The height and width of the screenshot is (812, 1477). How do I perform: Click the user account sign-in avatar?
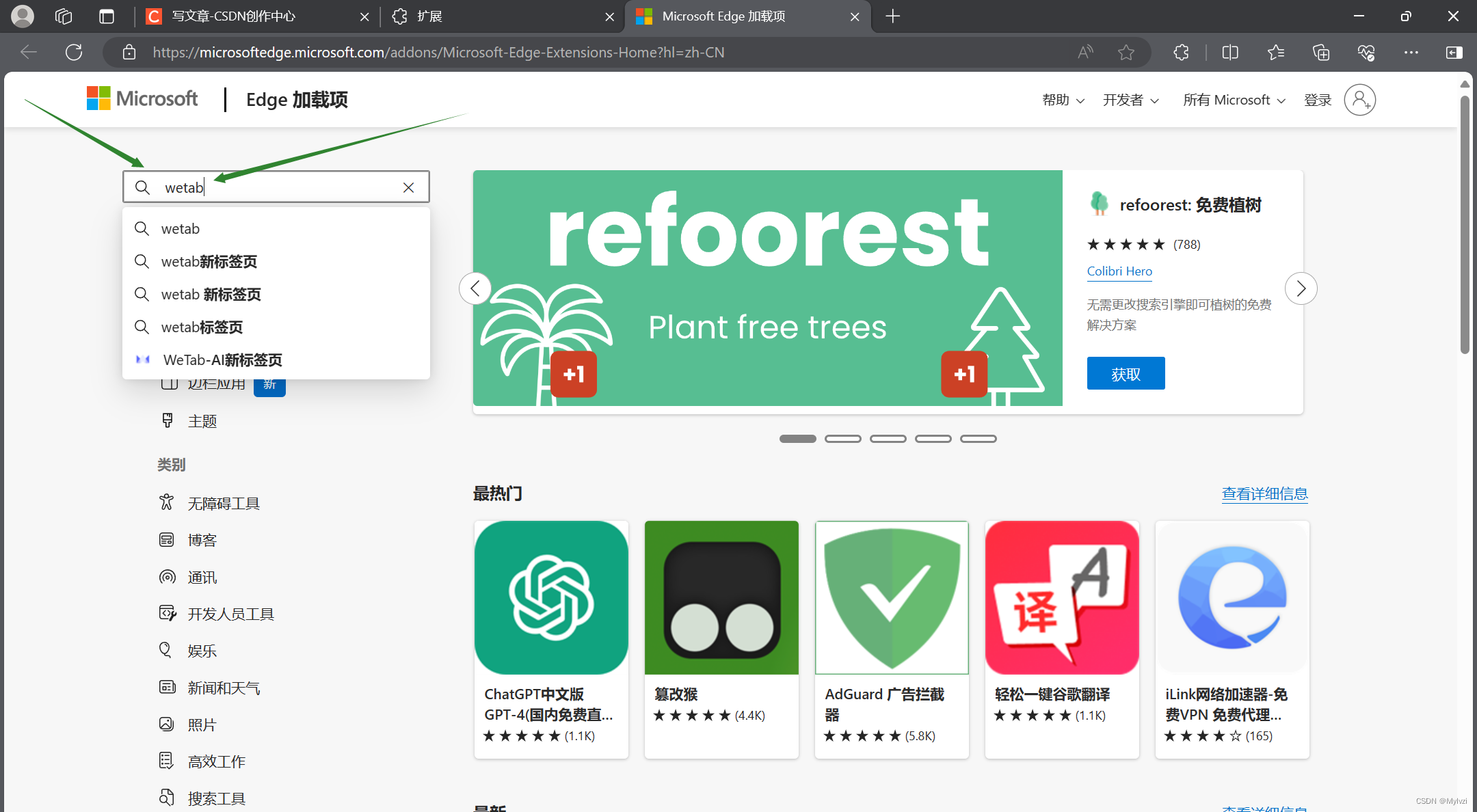(1359, 100)
